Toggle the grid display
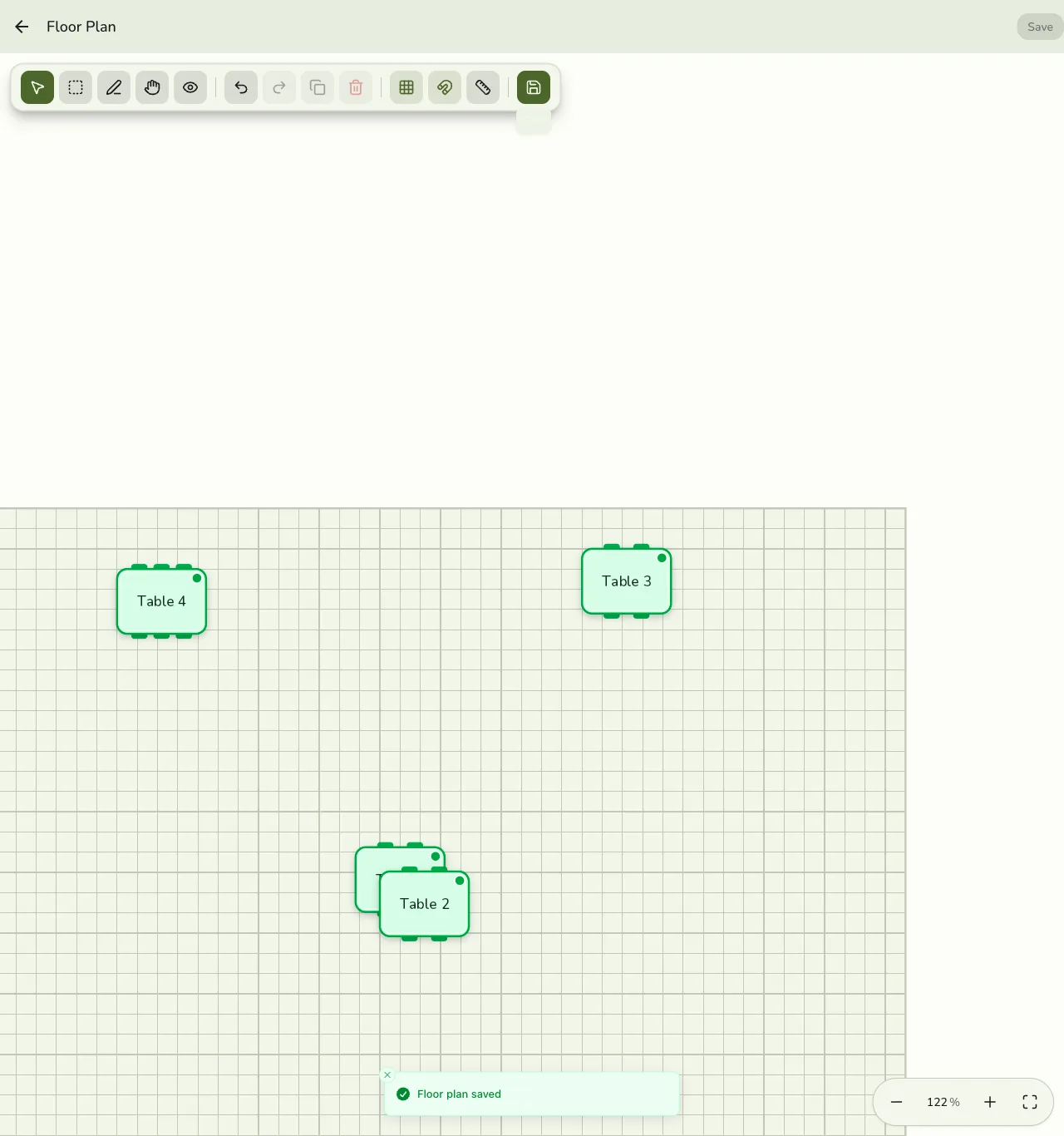Image resolution: width=1064 pixels, height=1136 pixels. [406, 87]
